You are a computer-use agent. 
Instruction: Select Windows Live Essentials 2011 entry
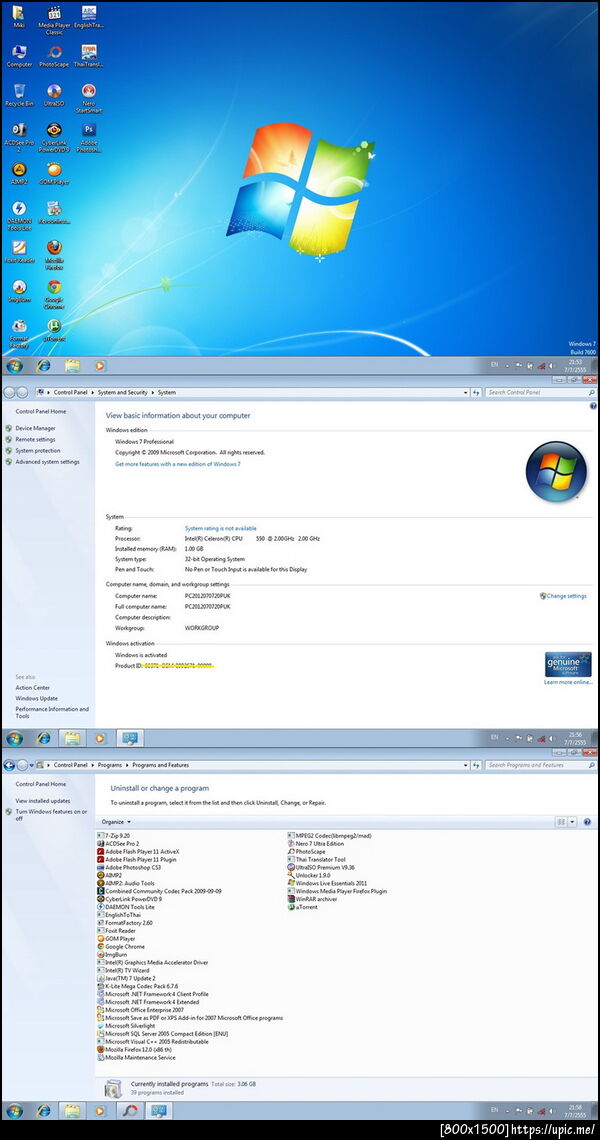(327, 883)
